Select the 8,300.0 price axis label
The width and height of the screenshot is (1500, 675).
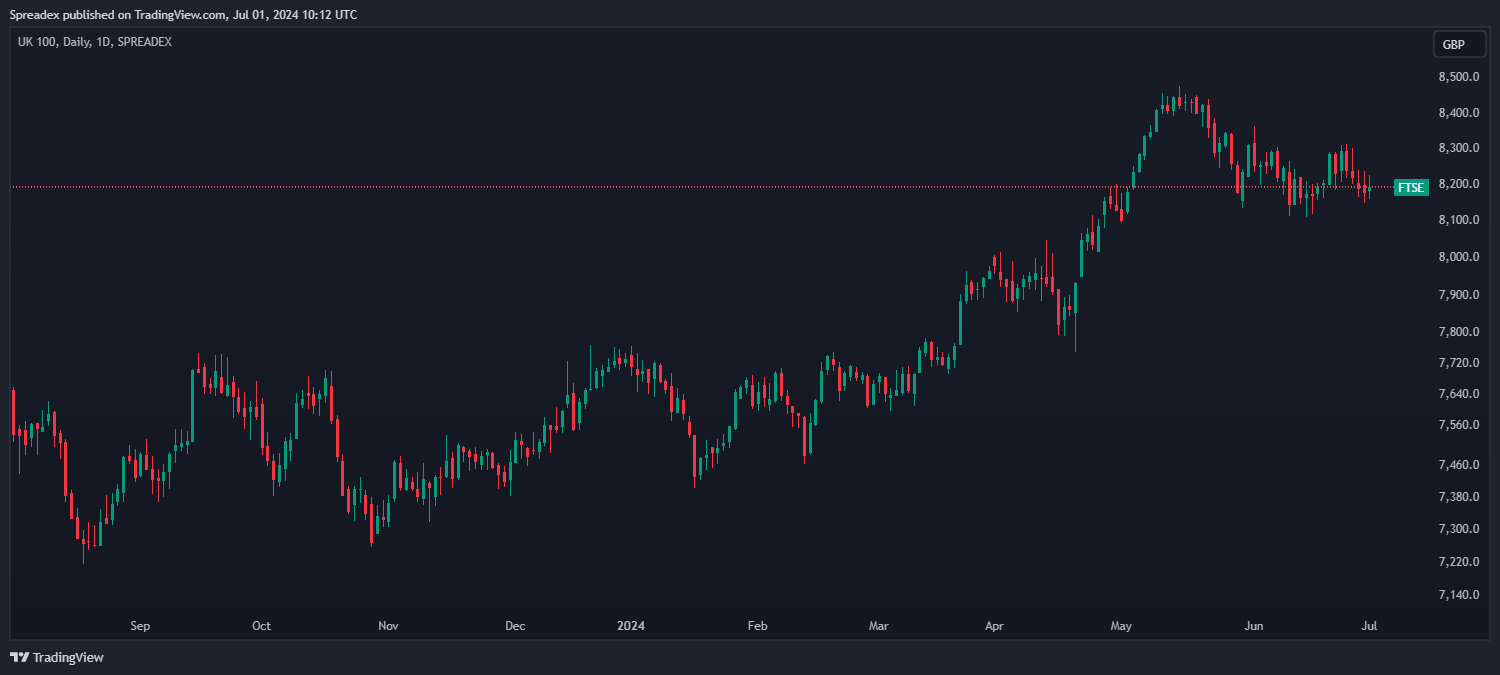pos(1460,148)
